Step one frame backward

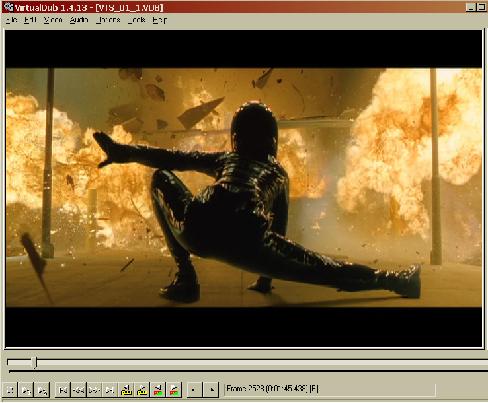(78, 389)
